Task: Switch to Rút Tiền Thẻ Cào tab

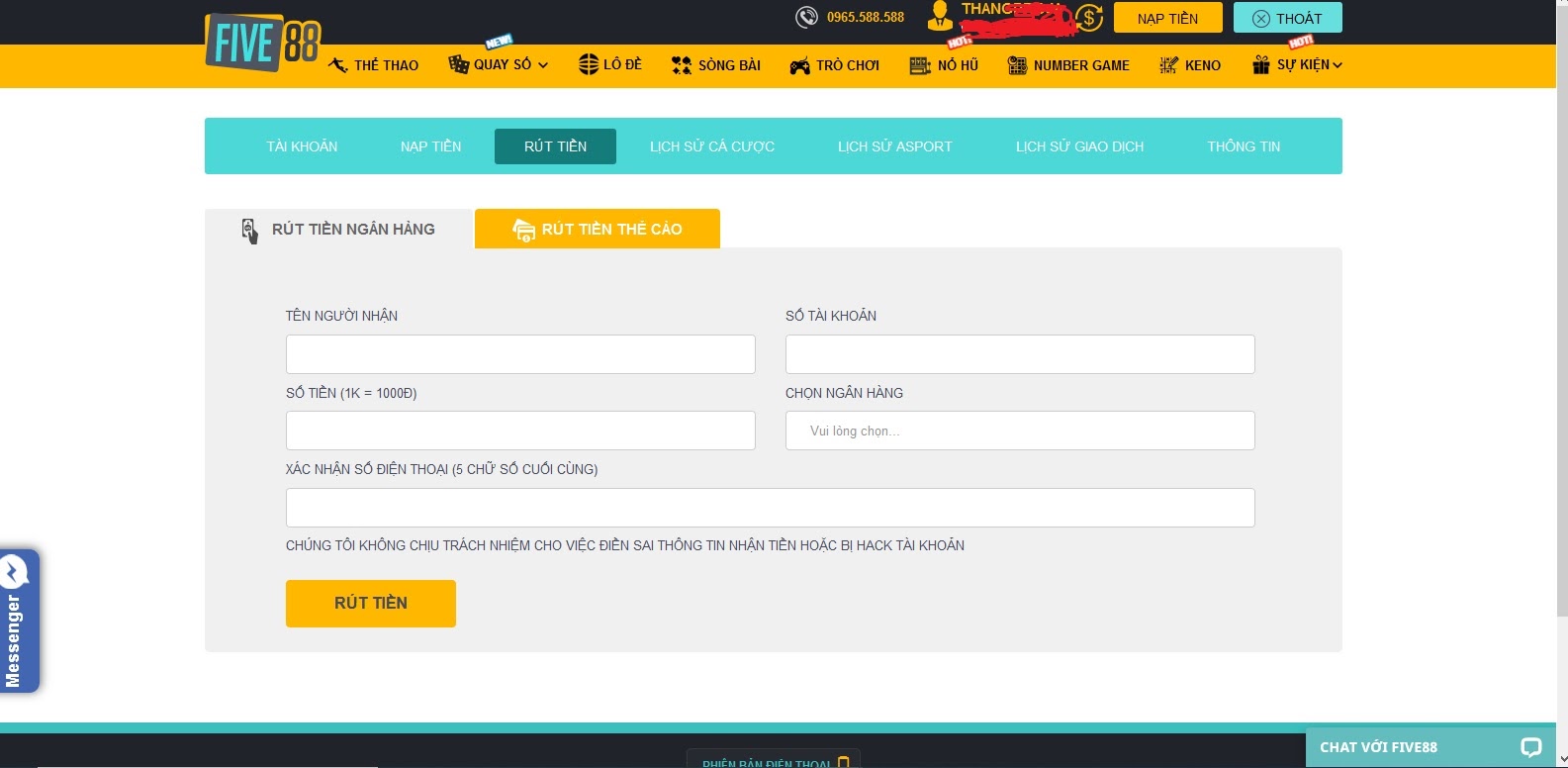Action: point(598,229)
